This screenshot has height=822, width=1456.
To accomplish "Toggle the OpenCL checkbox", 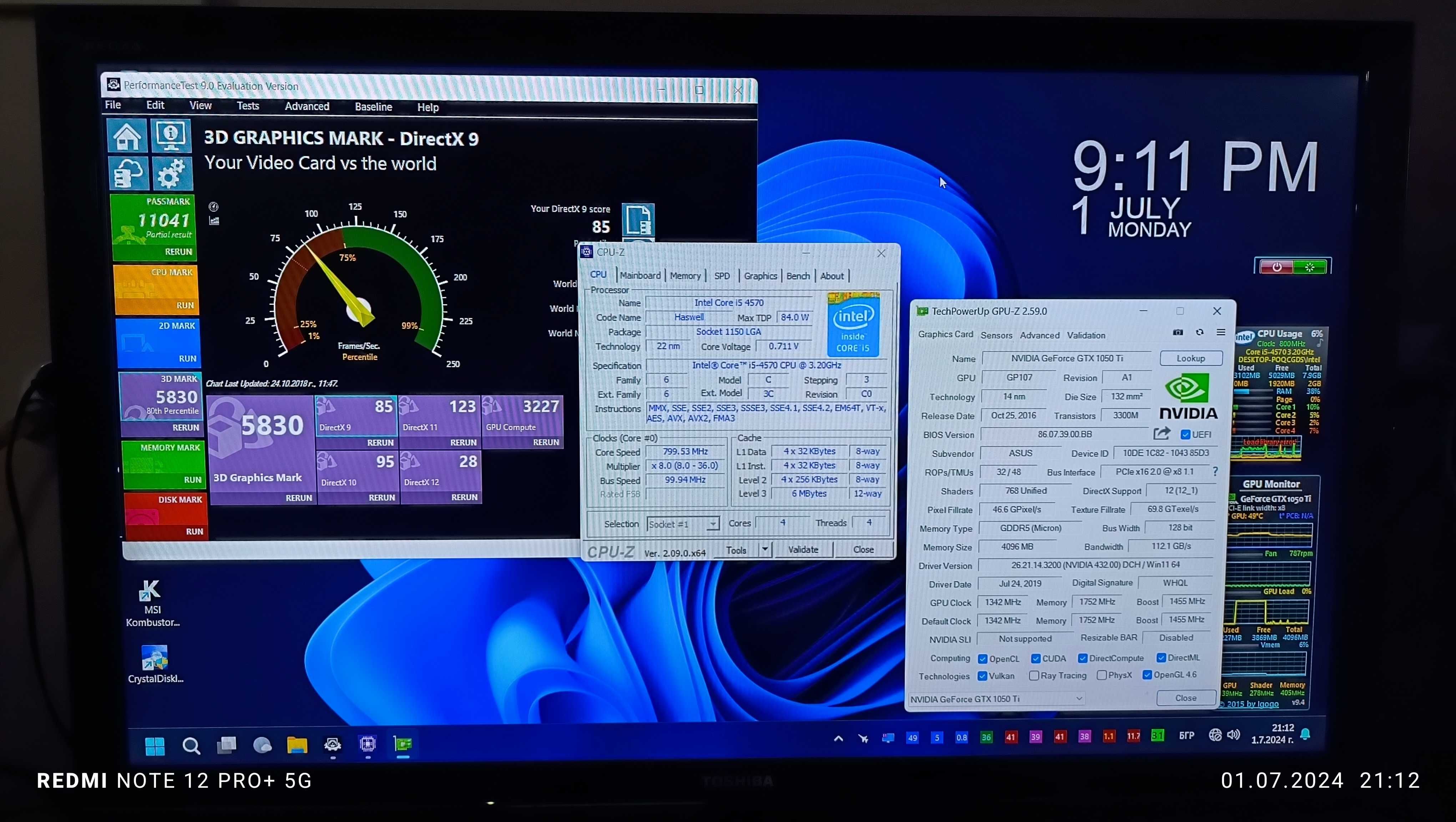I will 982,659.
